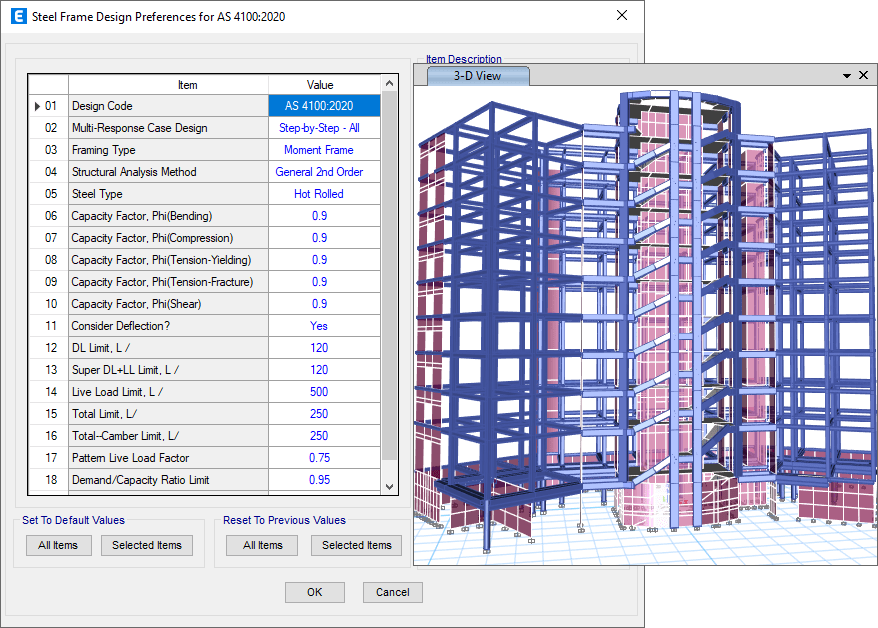Viewport: 878px width, 628px height.
Task: Edit Phi(Bending) capacity factor value 0.9
Action: click(324, 216)
